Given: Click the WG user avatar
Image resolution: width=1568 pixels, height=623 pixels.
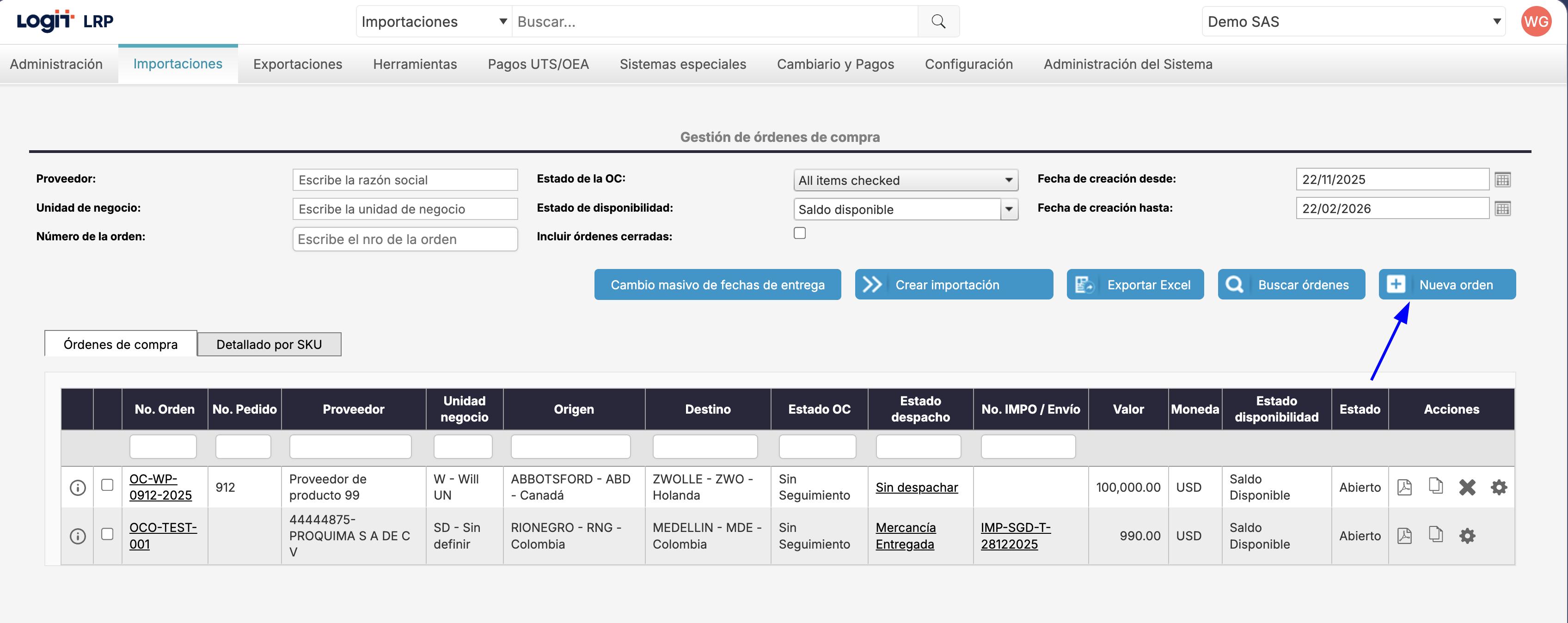Looking at the screenshot, I should click(x=1536, y=22).
